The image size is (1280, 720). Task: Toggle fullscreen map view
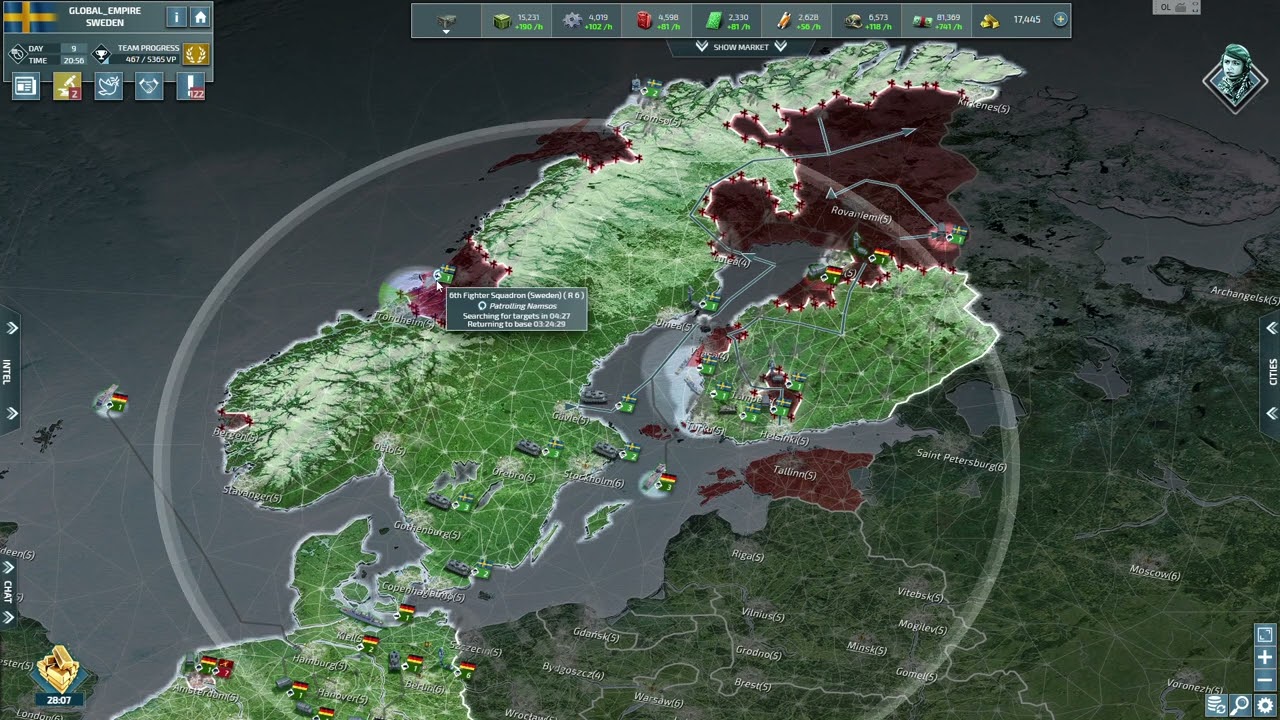click(x=1265, y=635)
